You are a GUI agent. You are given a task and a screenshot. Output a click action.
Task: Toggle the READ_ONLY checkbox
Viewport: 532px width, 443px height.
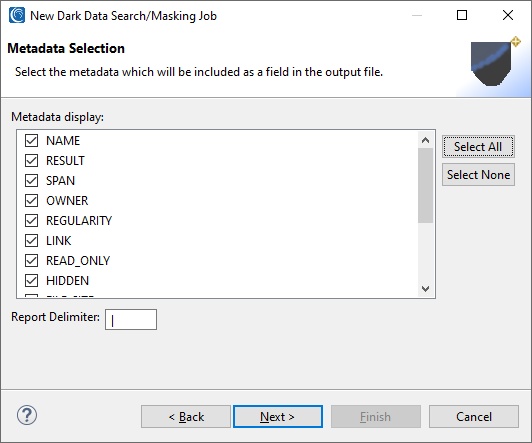[x=32, y=261]
